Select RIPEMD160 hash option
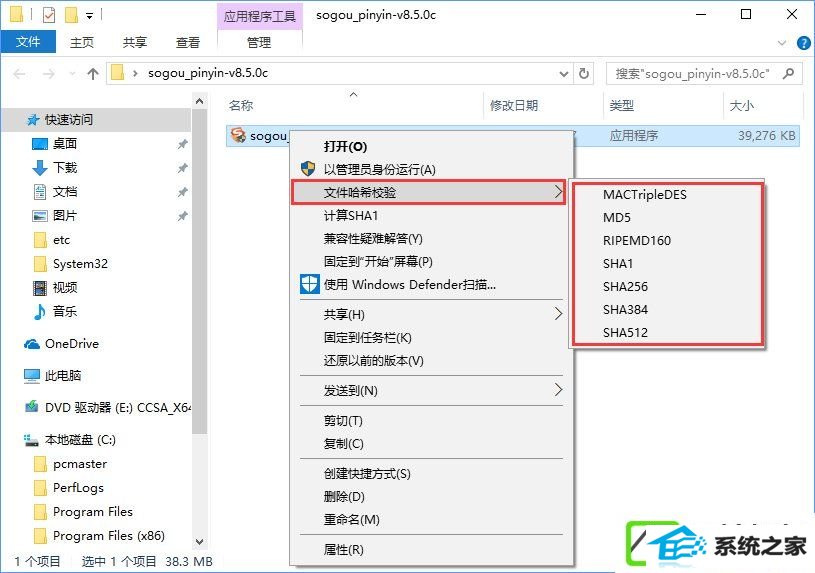 (637, 240)
